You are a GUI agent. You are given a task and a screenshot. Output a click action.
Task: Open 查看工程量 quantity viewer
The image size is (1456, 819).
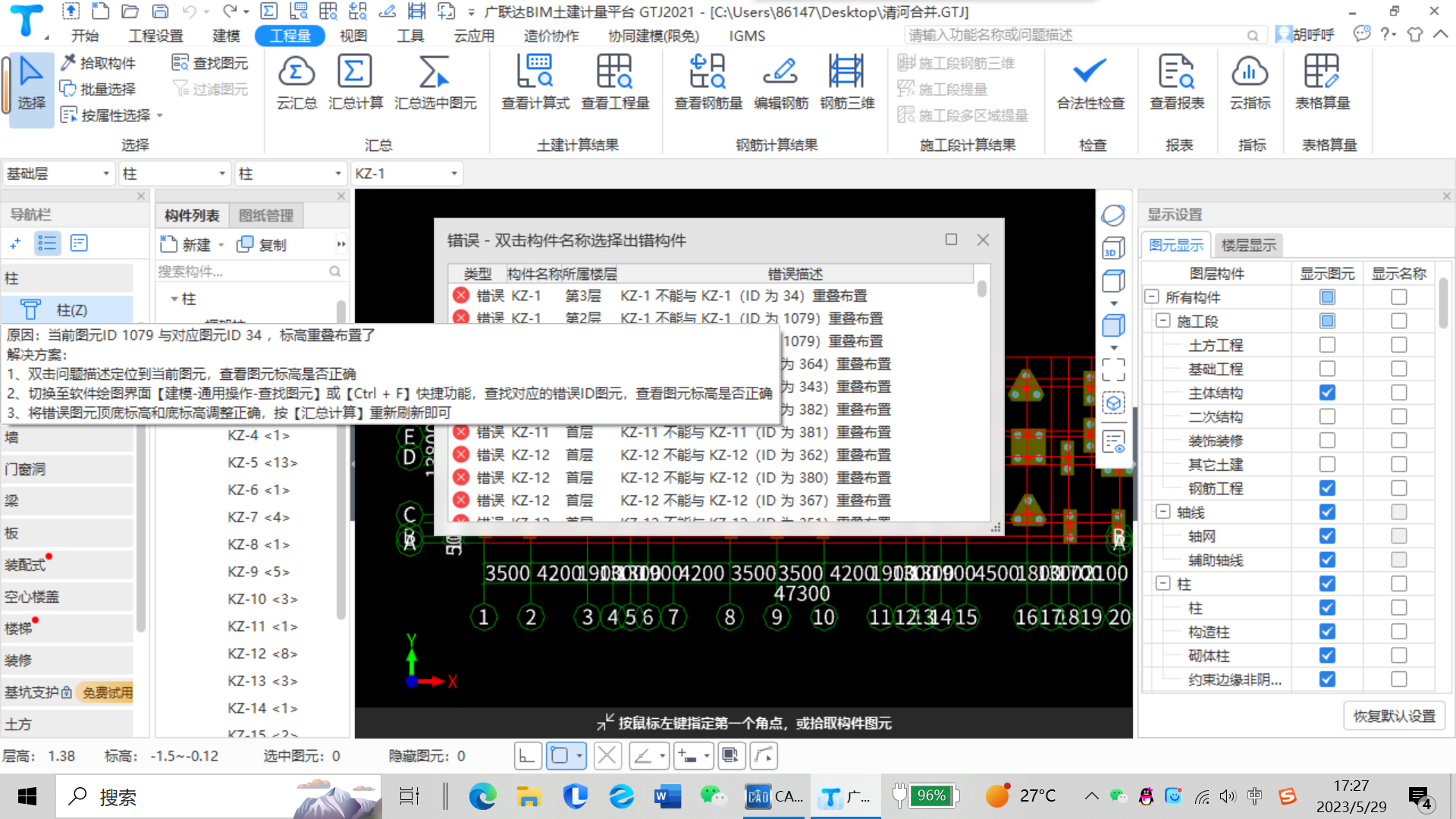tap(615, 82)
